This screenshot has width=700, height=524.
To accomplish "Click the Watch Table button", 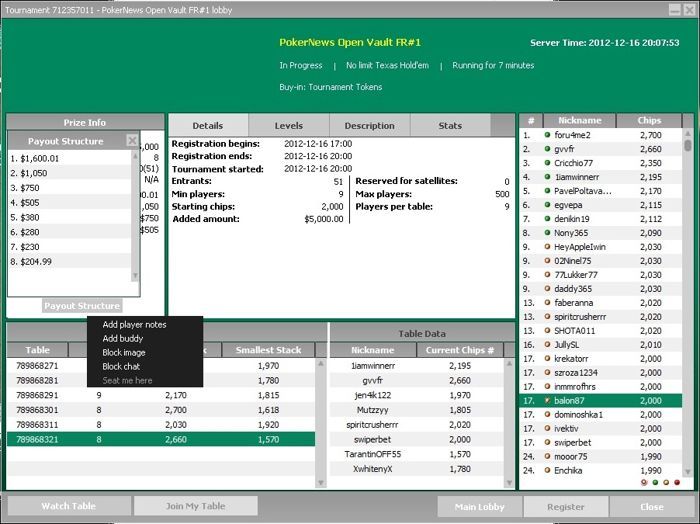I will pos(69,506).
